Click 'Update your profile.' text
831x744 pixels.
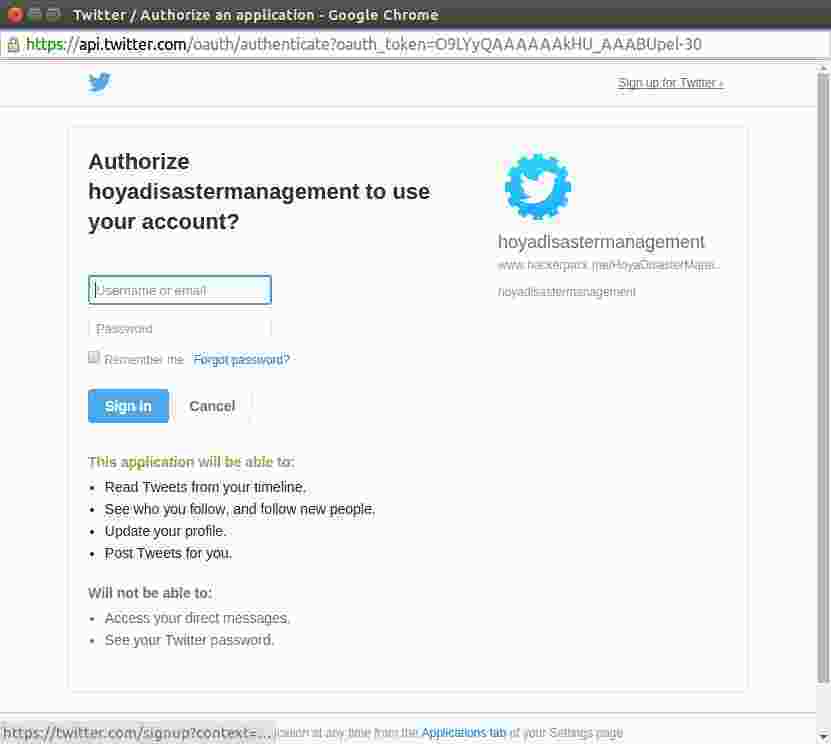[165, 531]
